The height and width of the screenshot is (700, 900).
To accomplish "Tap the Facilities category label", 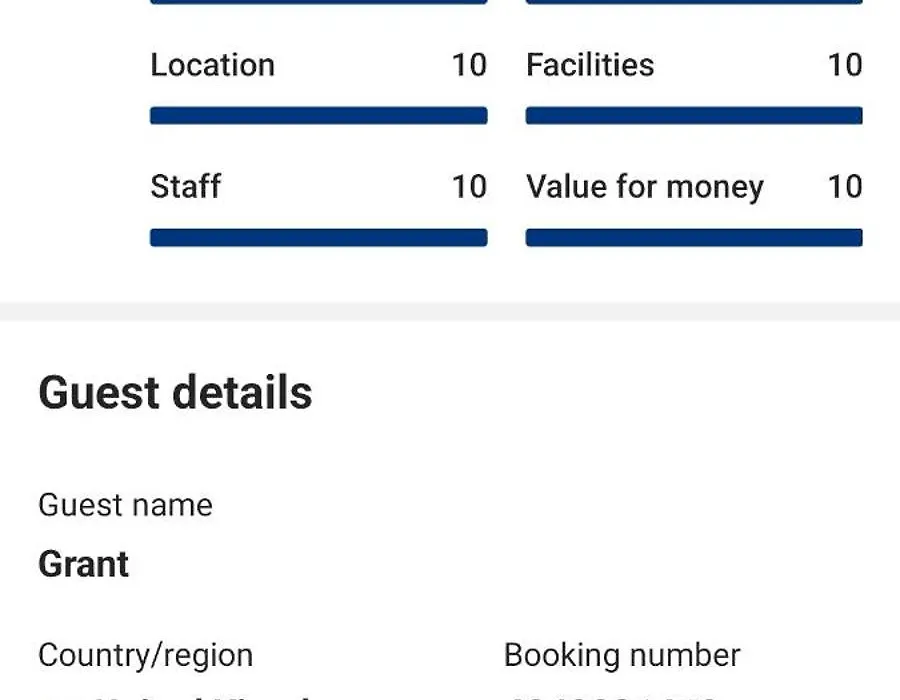I will point(590,65).
